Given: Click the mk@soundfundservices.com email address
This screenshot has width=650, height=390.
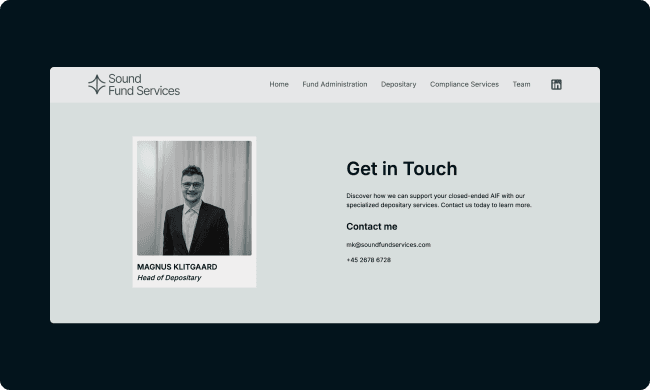Looking at the screenshot, I should point(388,245).
